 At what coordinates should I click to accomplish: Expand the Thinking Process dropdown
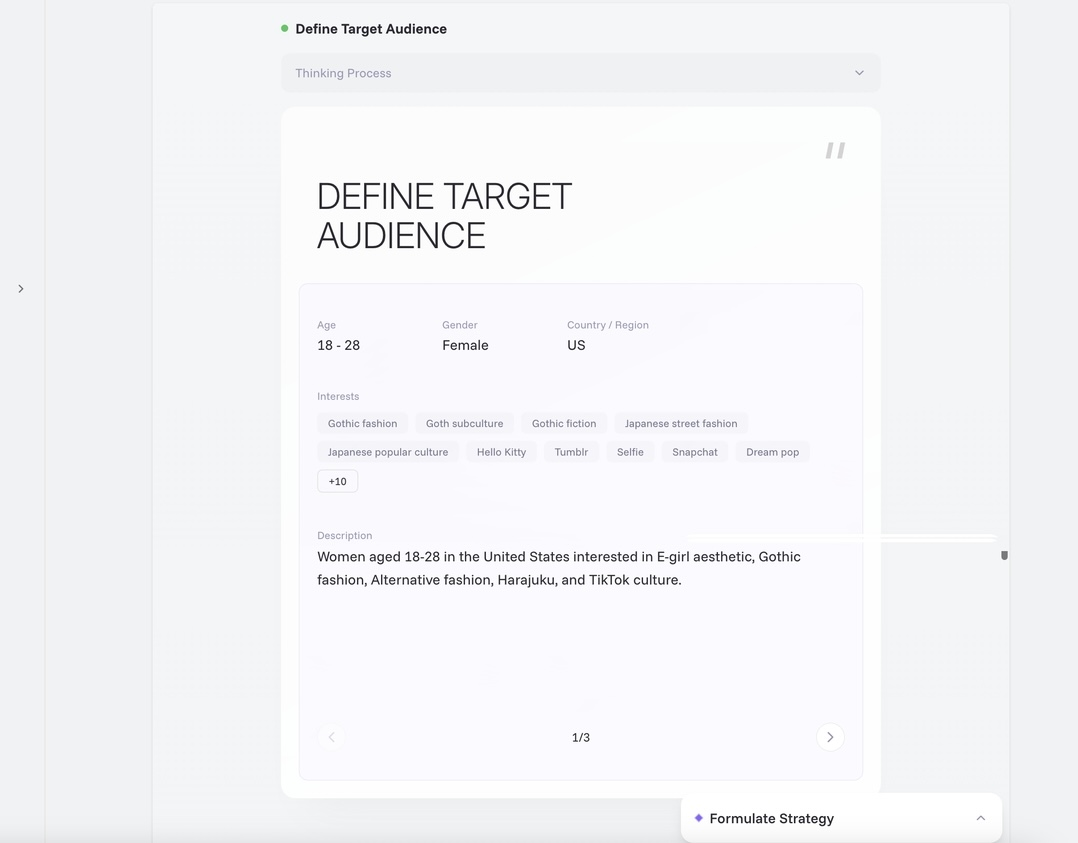[858, 73]
